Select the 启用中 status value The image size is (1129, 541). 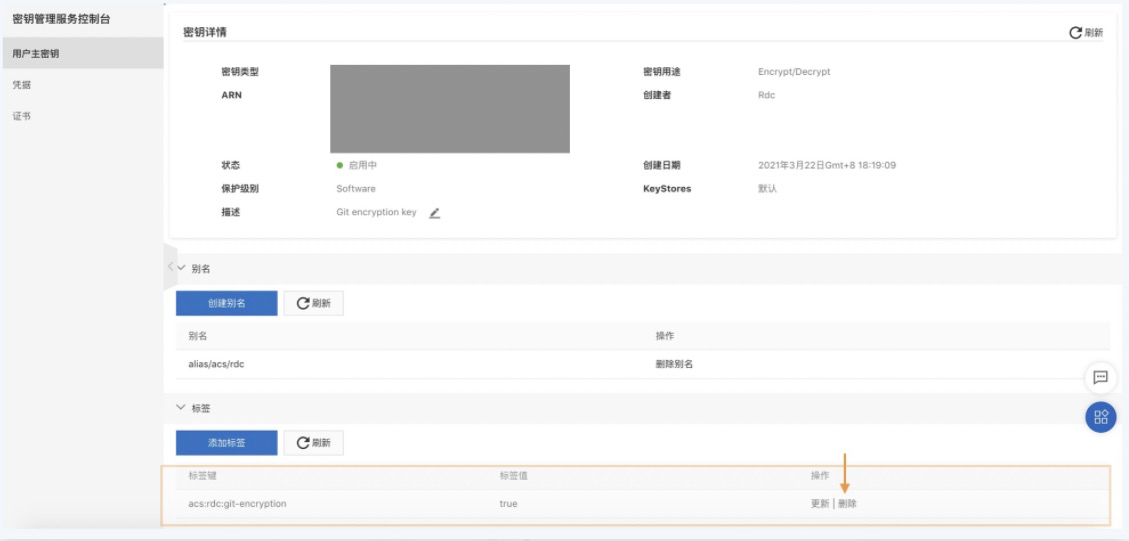(x=363, y=165)
